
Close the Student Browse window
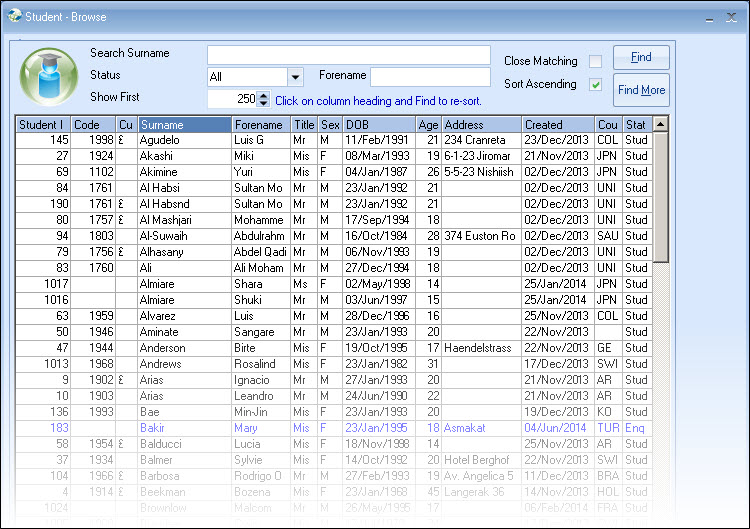point(732,17)
